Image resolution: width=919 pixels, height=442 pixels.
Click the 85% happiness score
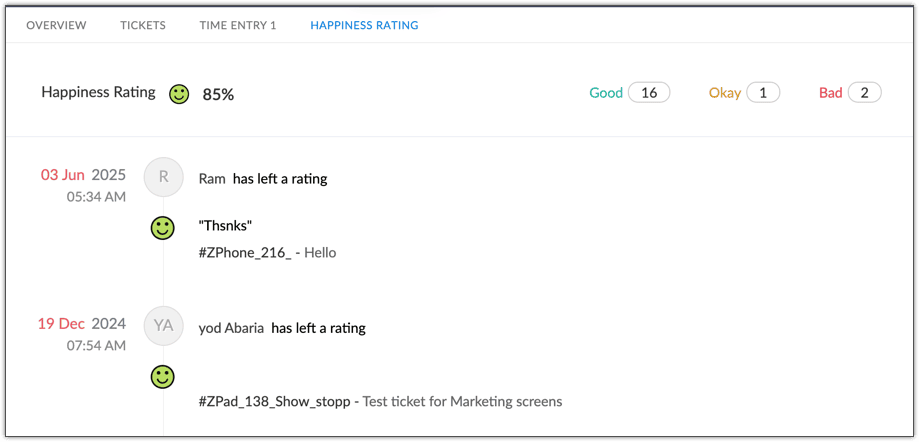[x=218, y=94]
